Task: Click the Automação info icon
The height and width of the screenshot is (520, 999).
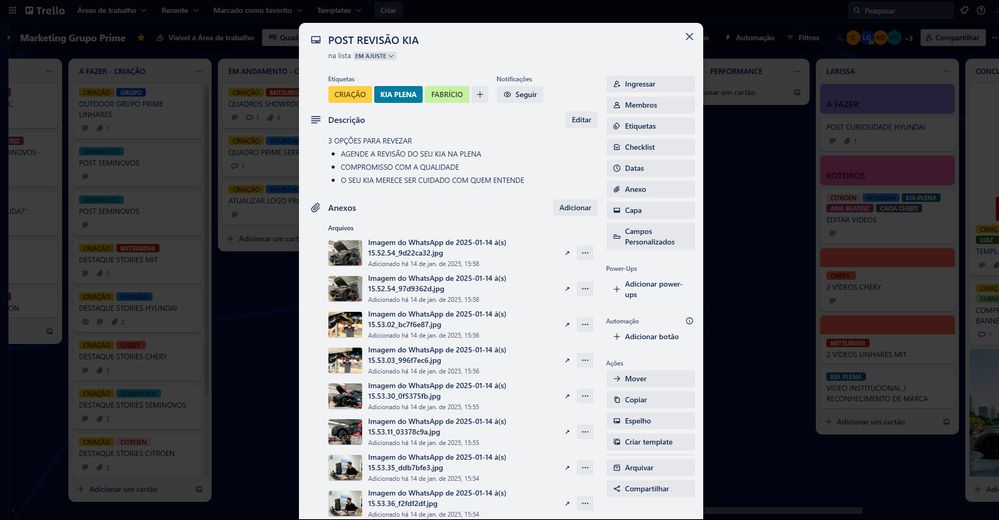Action: (x=689, y=321)
